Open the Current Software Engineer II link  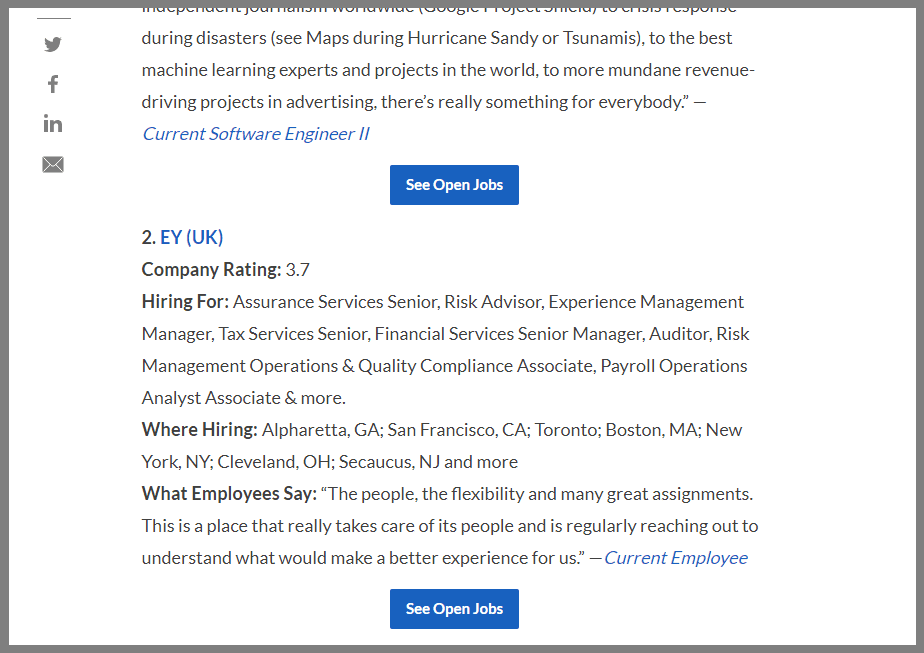pyautogui.click(x=255, y=134)
